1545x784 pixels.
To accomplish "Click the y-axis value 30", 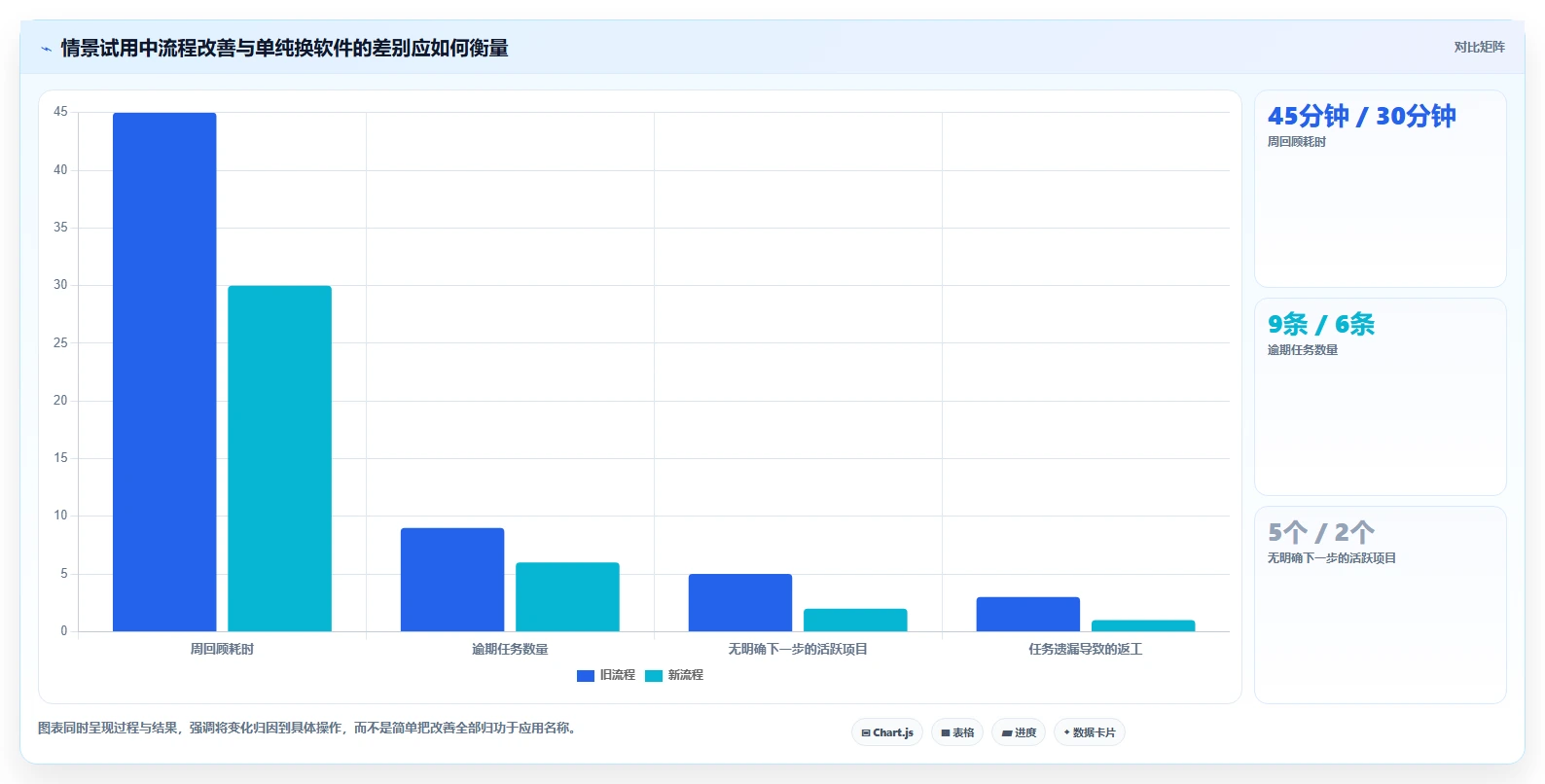I will click(60, 285).
